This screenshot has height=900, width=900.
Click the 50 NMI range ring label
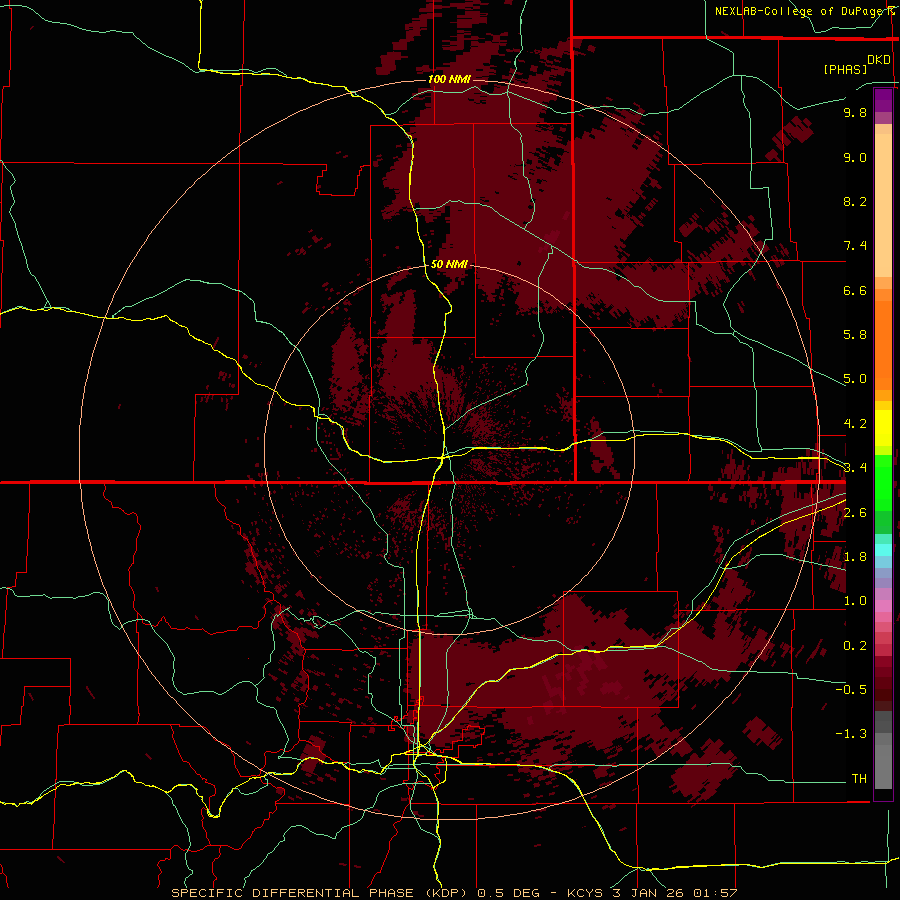(x=449, y=264)
